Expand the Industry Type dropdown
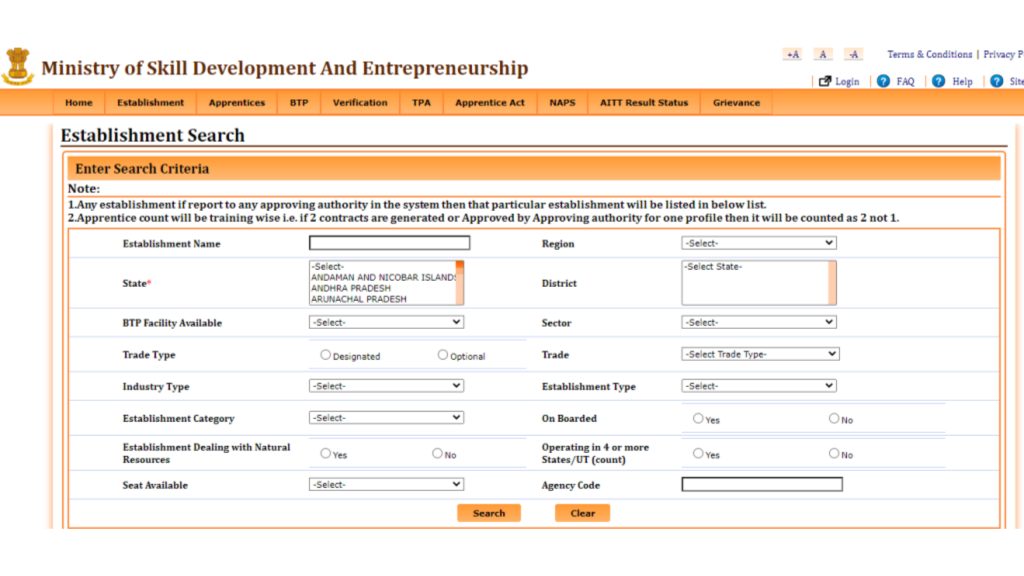The image size is (1024, 576). pyautogui.click(x=387, y=386)
